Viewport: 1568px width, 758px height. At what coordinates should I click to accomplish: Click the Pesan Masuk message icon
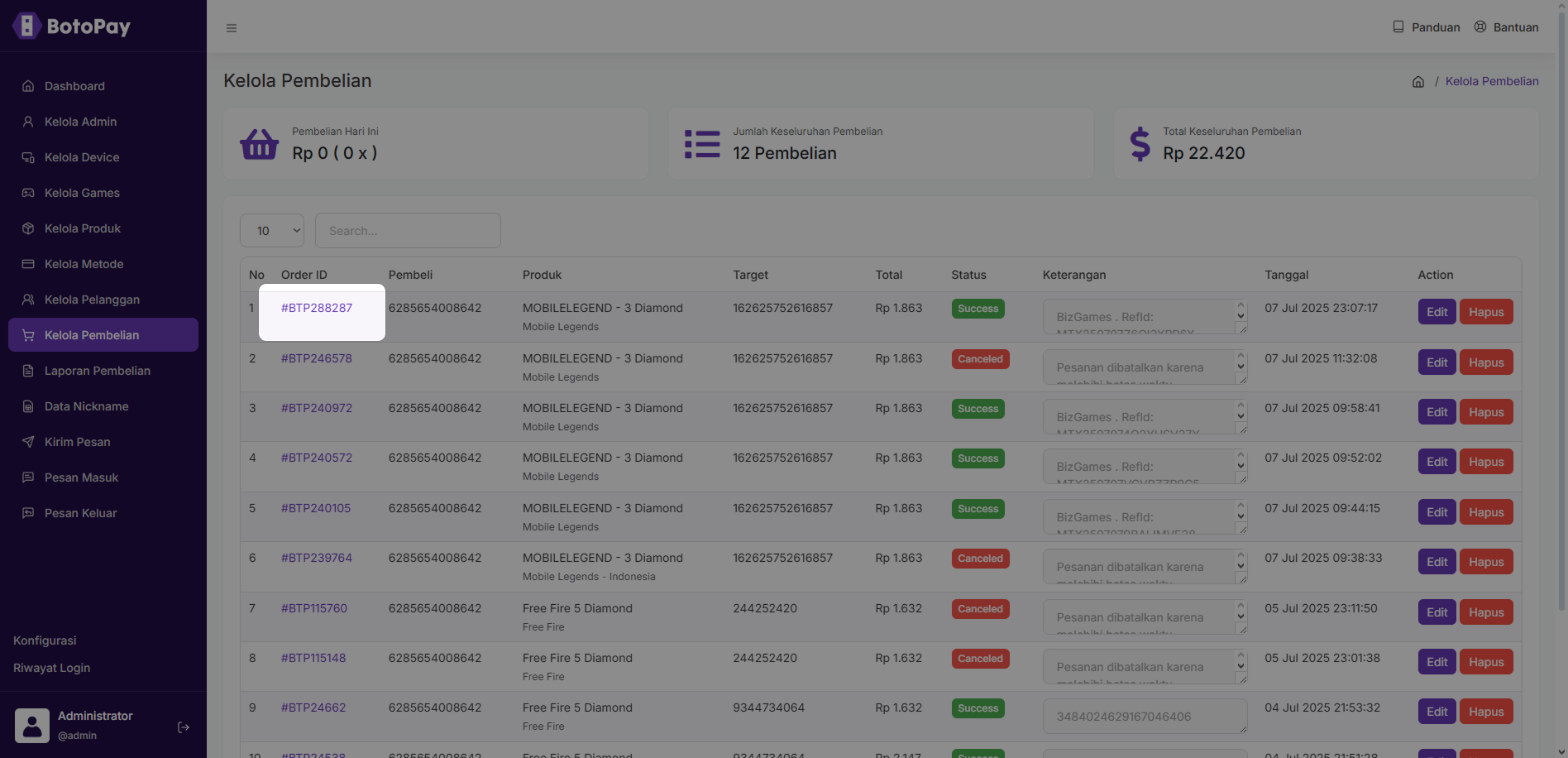(28, 477)
